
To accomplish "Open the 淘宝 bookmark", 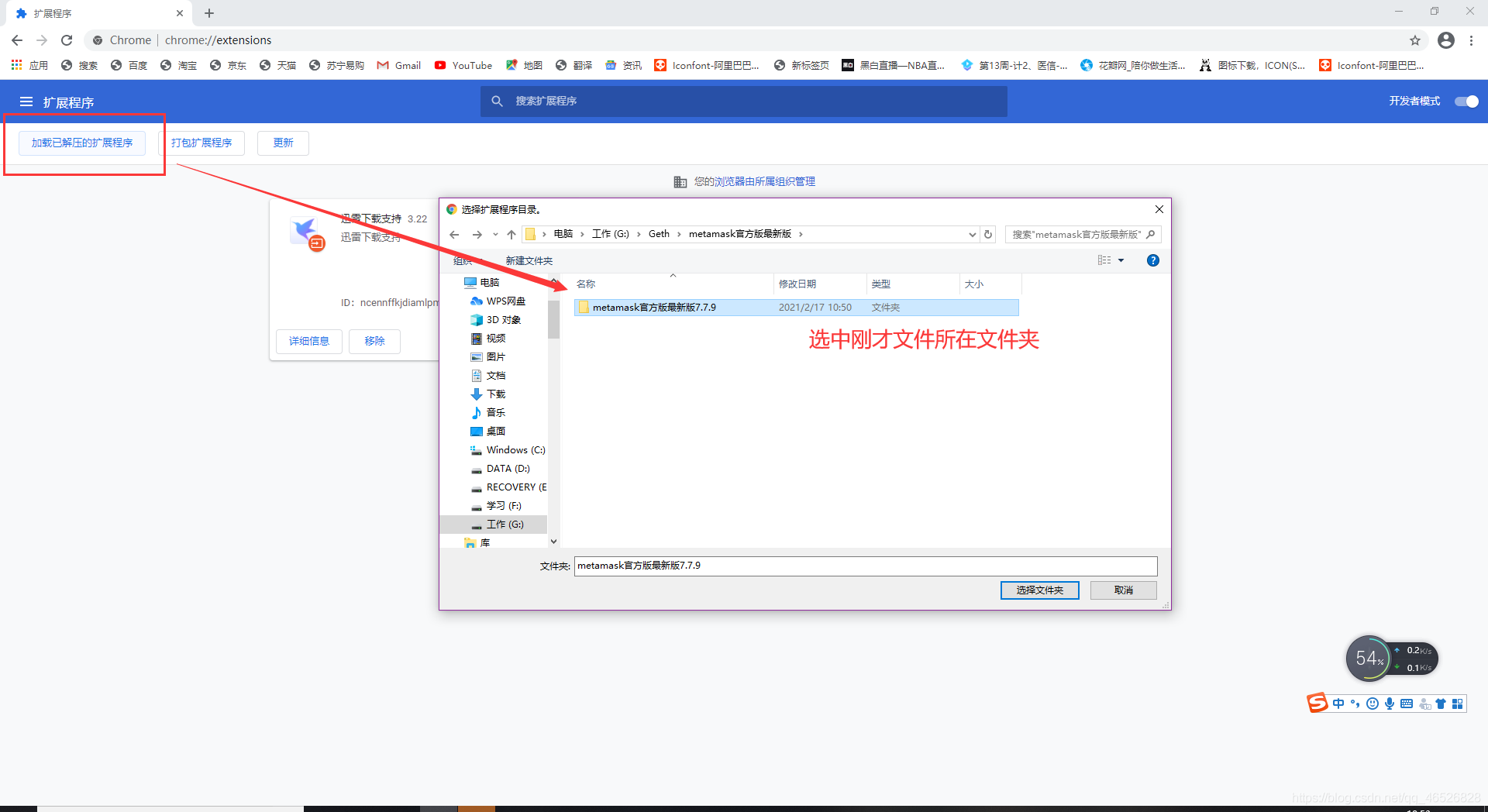I will point(178,65).
